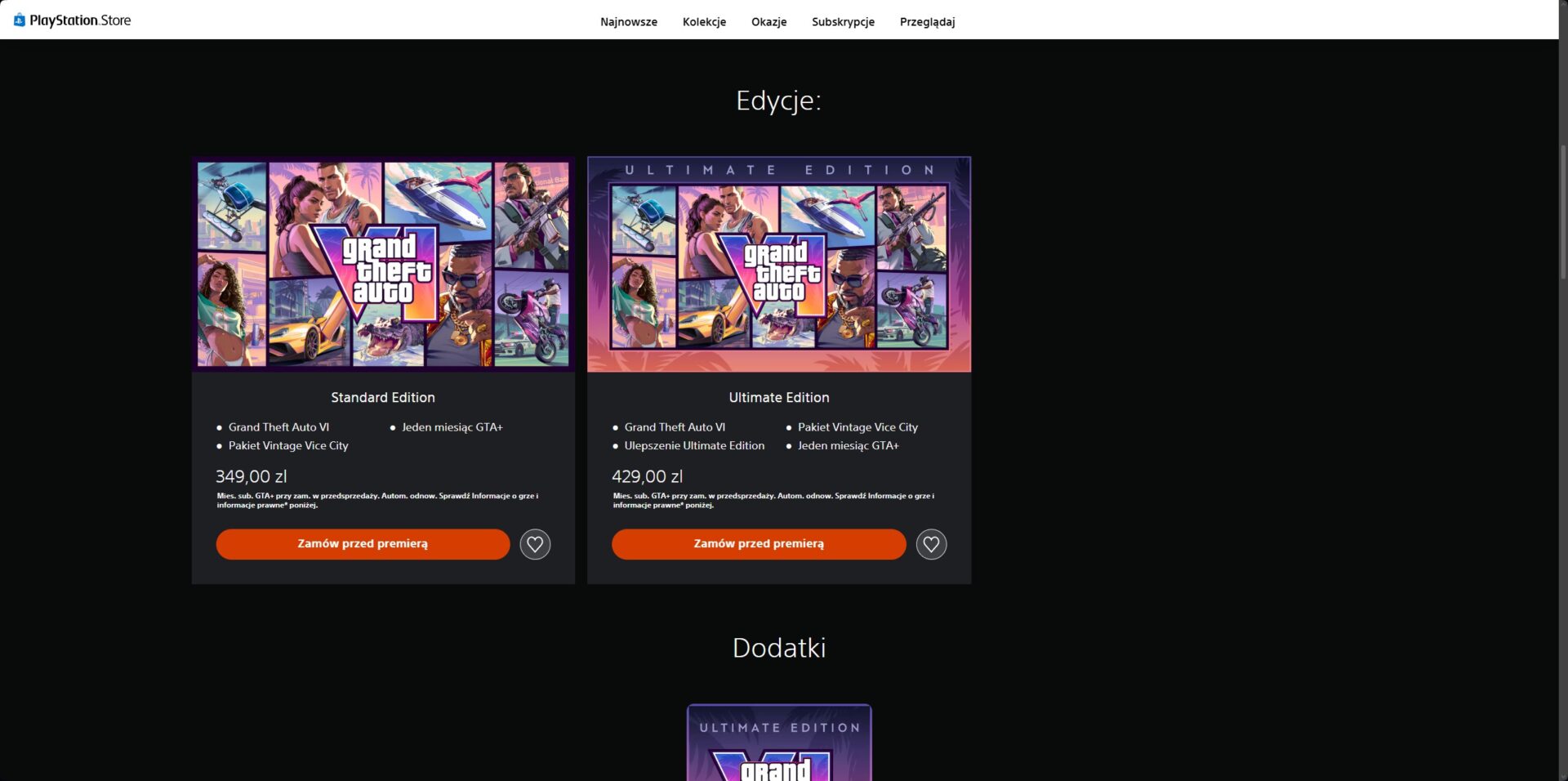Pre-order Ultimate Edition with Zamów przed premierą
Image resolution: width=1568 pixels, height=781 pixels.
coord(759,544)
